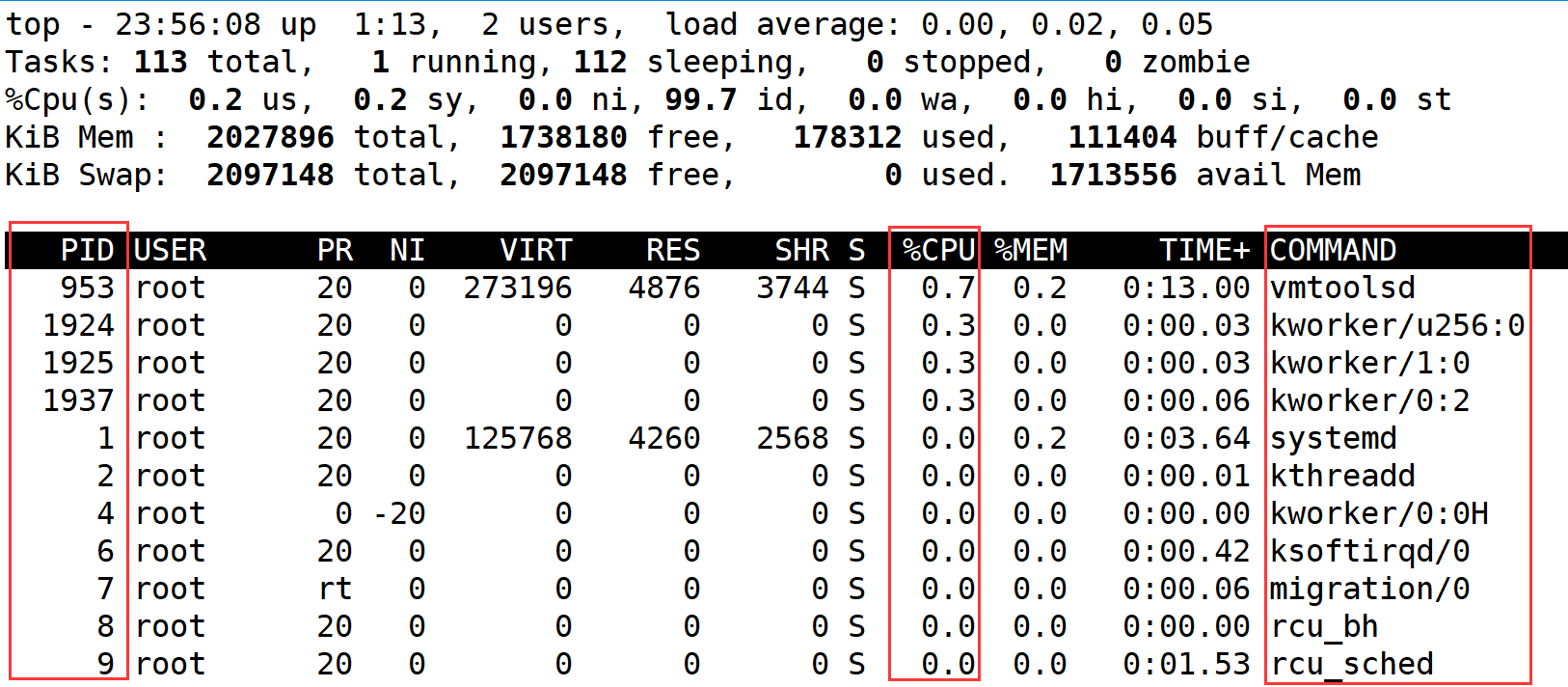Click the 113 total tasks count
Viewport: 1568px width, 687px height.
(x=160, y=63)
